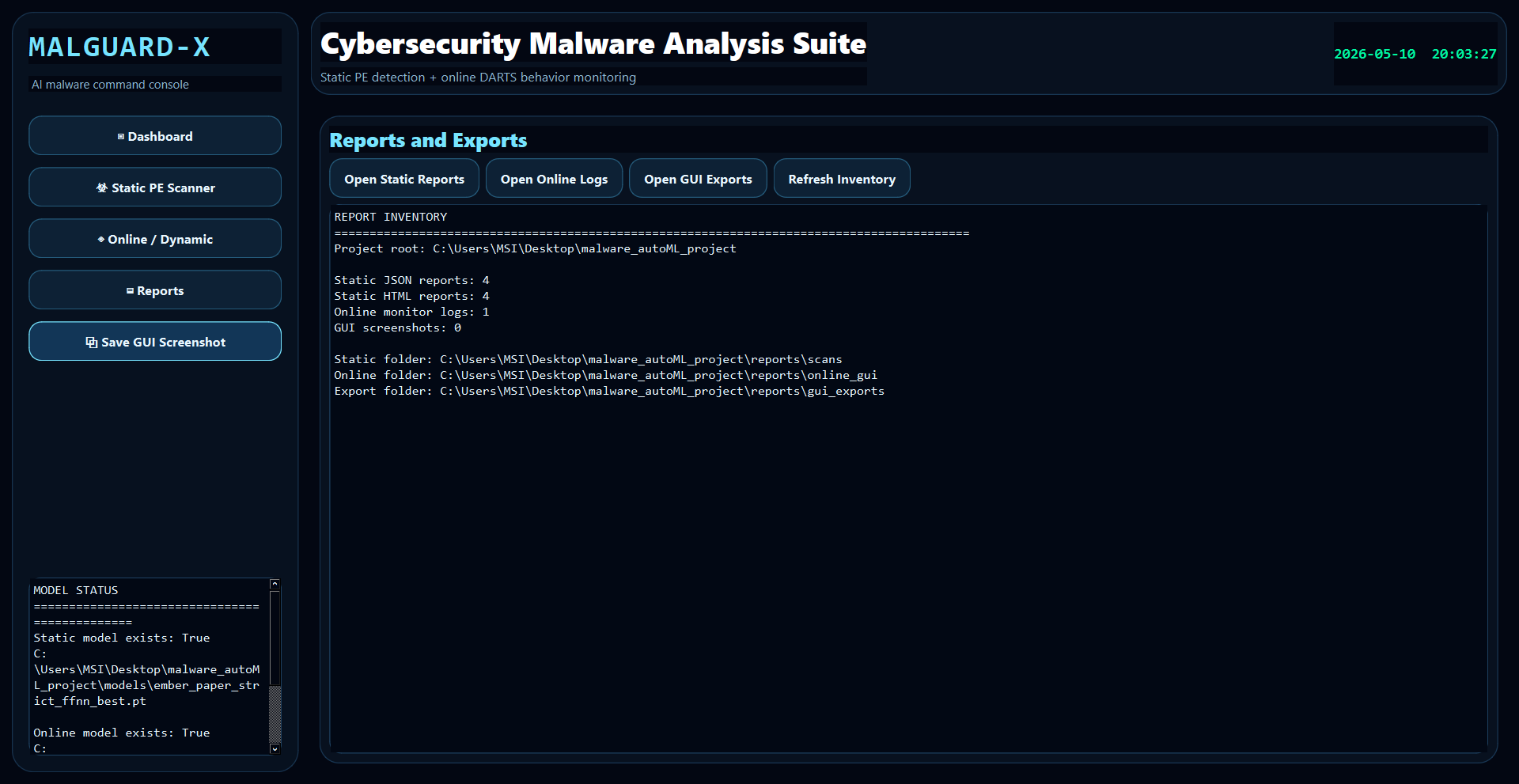Select the Reports sidebar item

click(x=155, y=290)
